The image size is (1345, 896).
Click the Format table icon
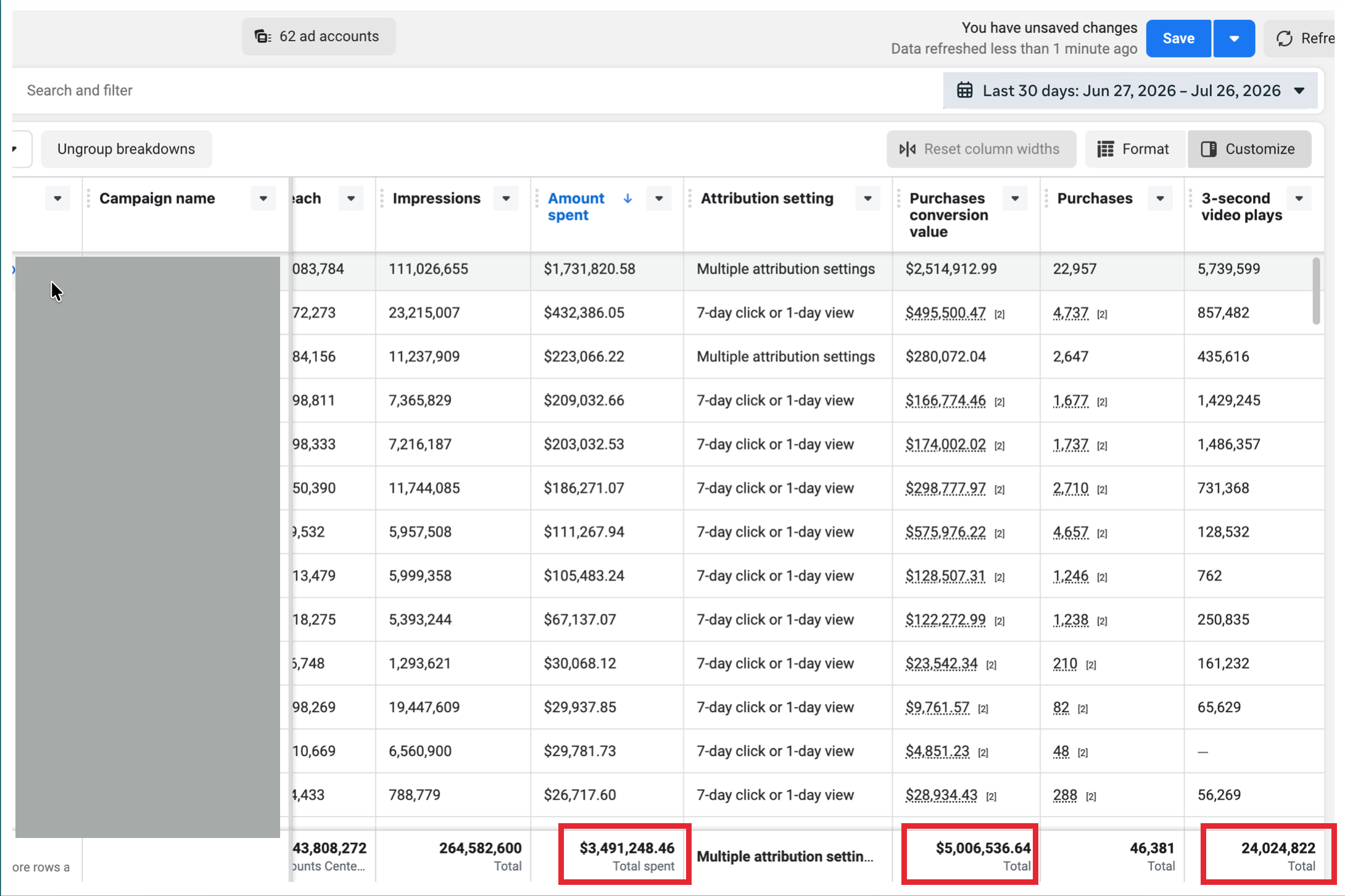1106,149
